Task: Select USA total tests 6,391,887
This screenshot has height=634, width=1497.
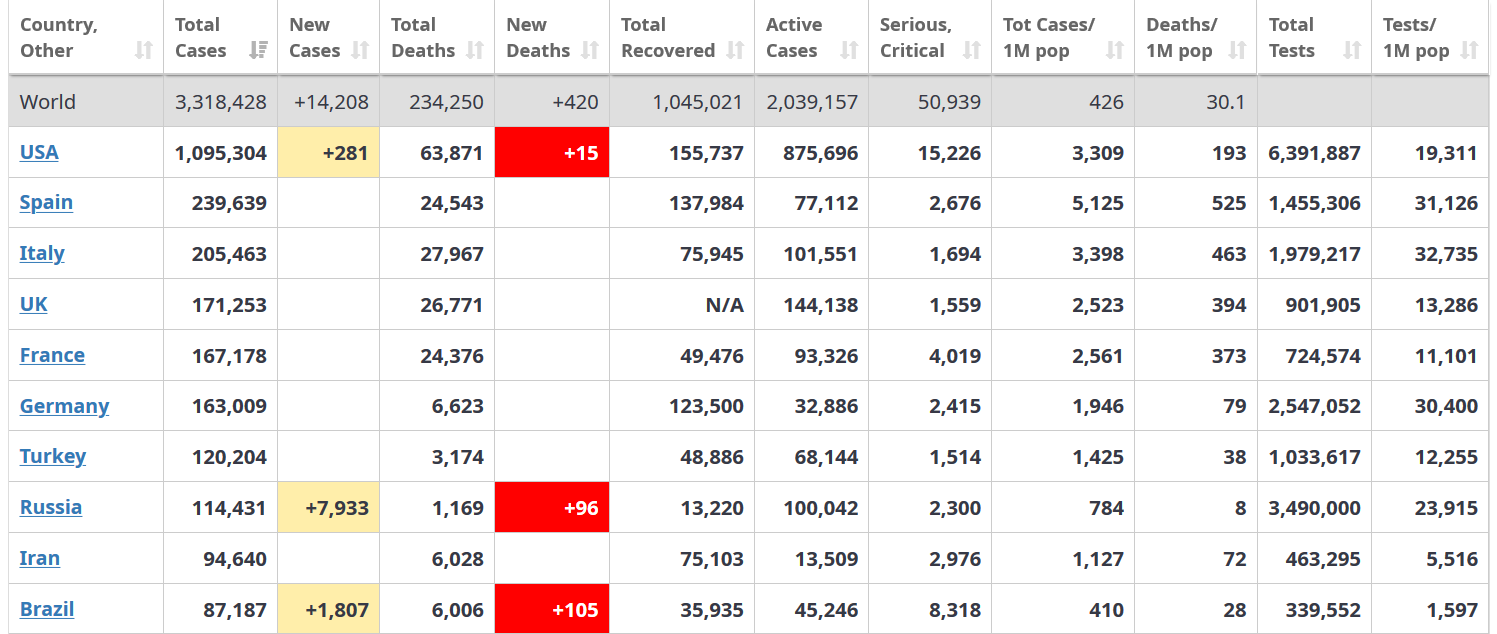Action: point(1315,153)
